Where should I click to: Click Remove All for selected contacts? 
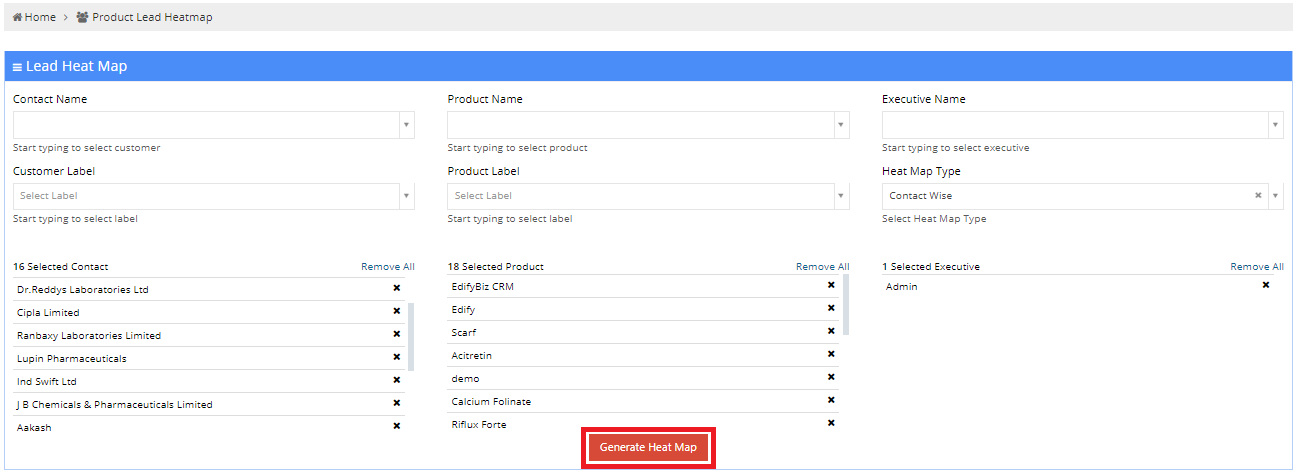tap(387, 267)
